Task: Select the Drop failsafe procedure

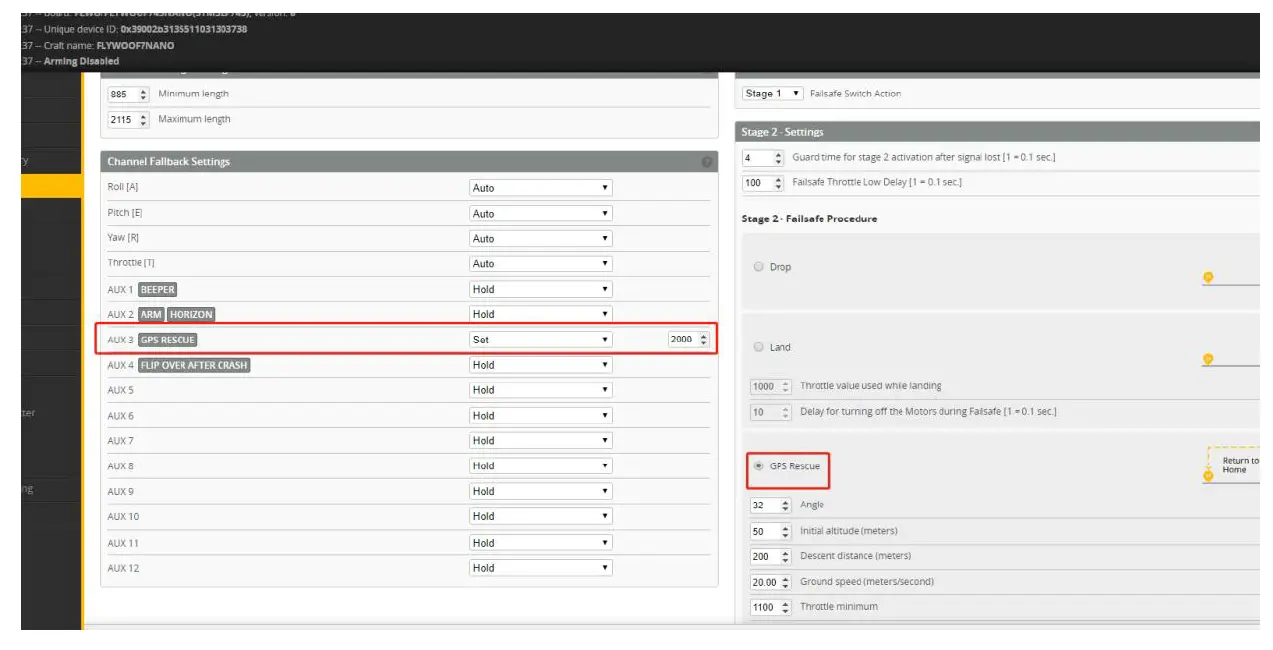Action: [758, 267]
